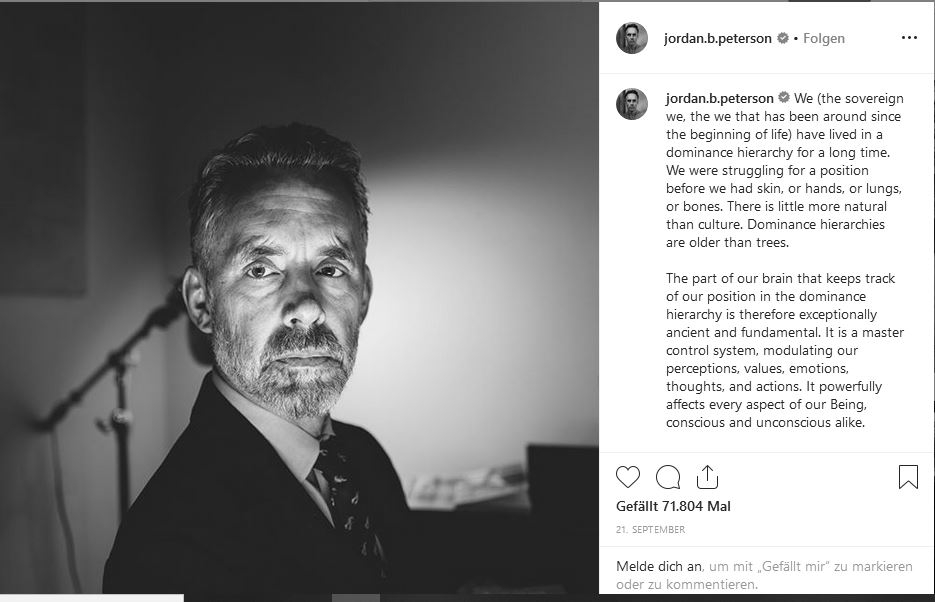Open more options three-dot menu

tap(909, 38)
